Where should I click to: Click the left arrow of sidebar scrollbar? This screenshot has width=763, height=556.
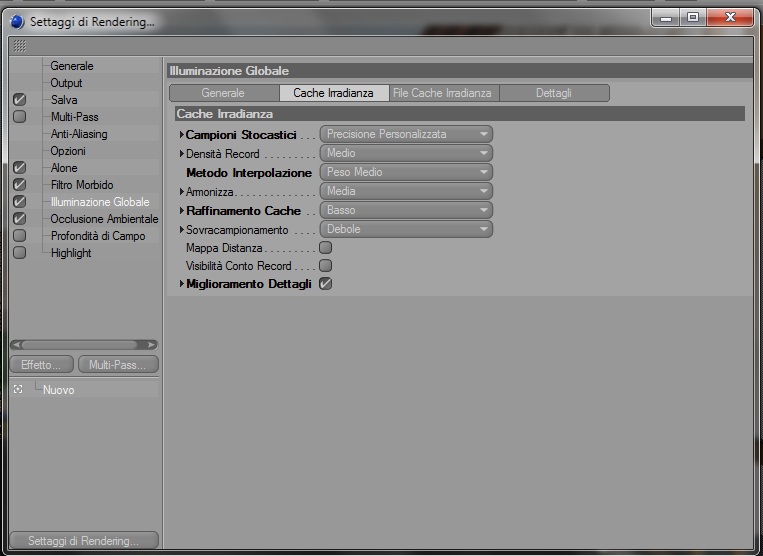coord(17,345)
